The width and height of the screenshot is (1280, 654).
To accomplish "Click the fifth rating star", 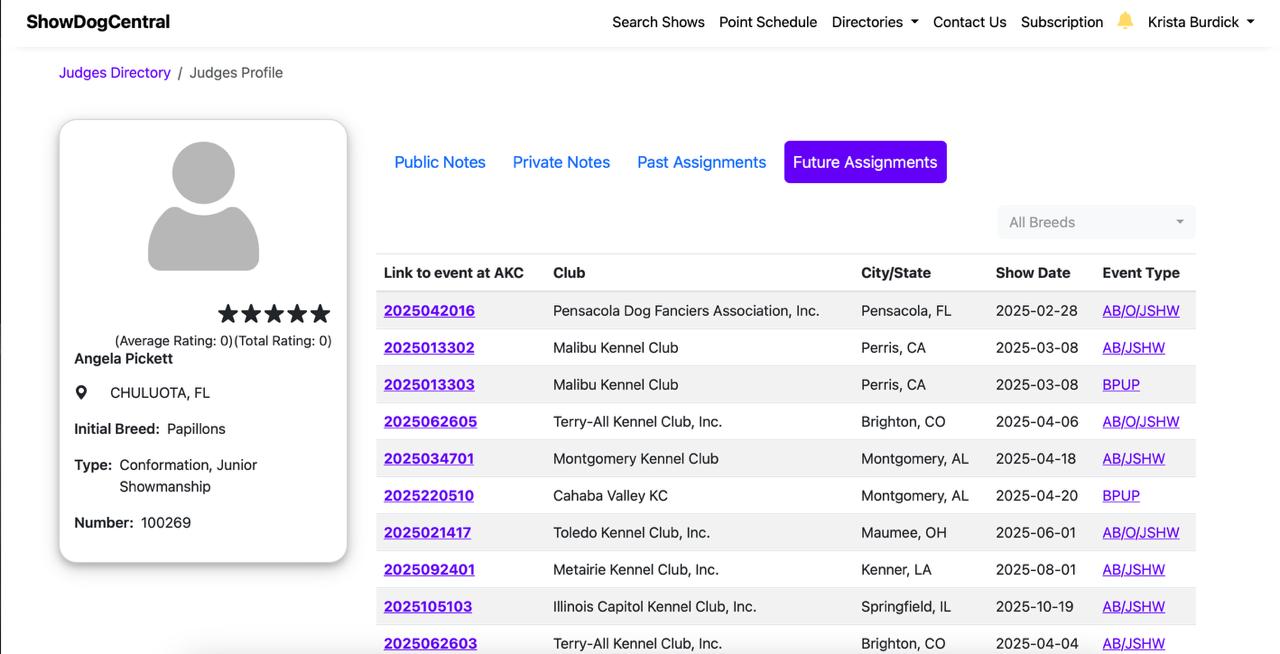I will pos(320,314).
